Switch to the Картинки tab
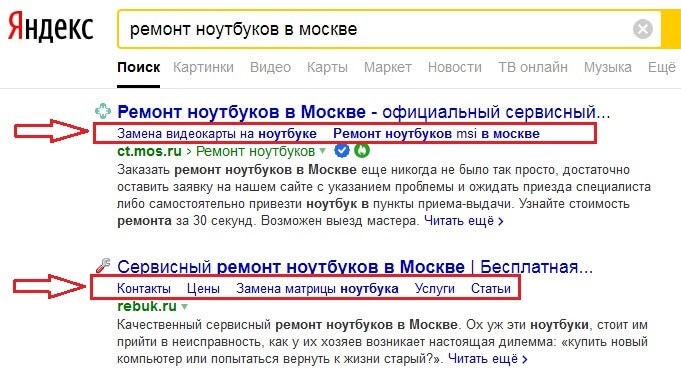Screen dimensions: 681x380 click(203, 67)
